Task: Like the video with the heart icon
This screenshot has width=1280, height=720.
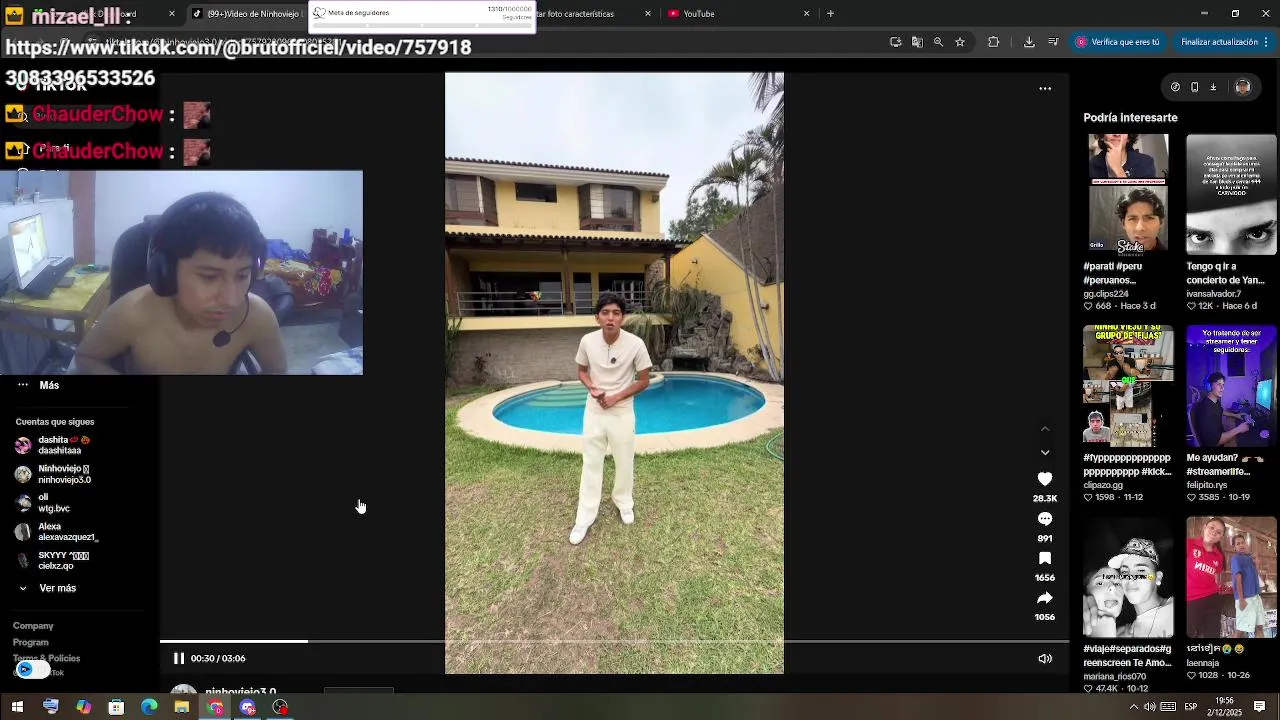Action: coord(1045,479)
